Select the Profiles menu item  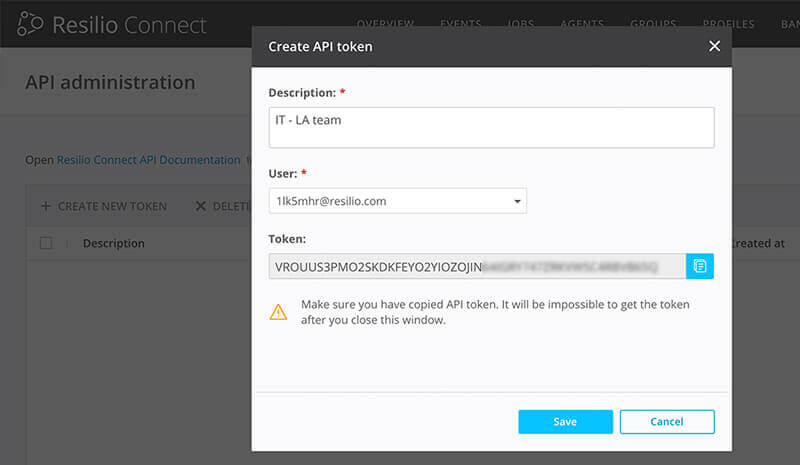728,24
